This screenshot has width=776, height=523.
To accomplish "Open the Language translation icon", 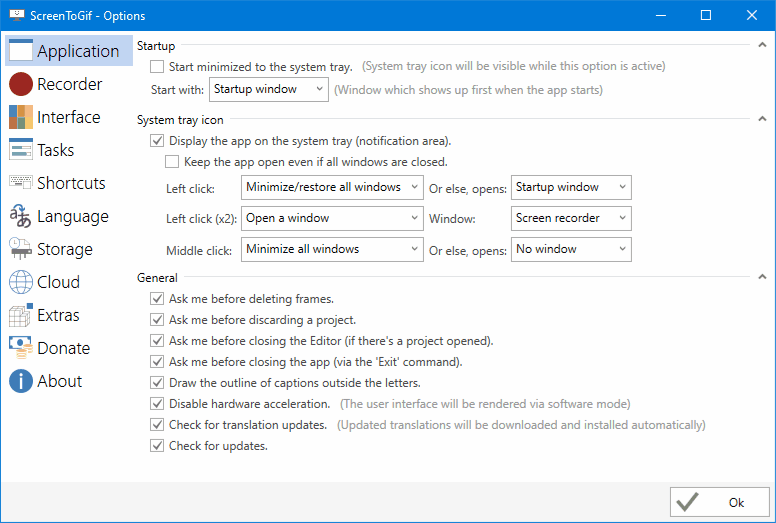I will (21, 216).
